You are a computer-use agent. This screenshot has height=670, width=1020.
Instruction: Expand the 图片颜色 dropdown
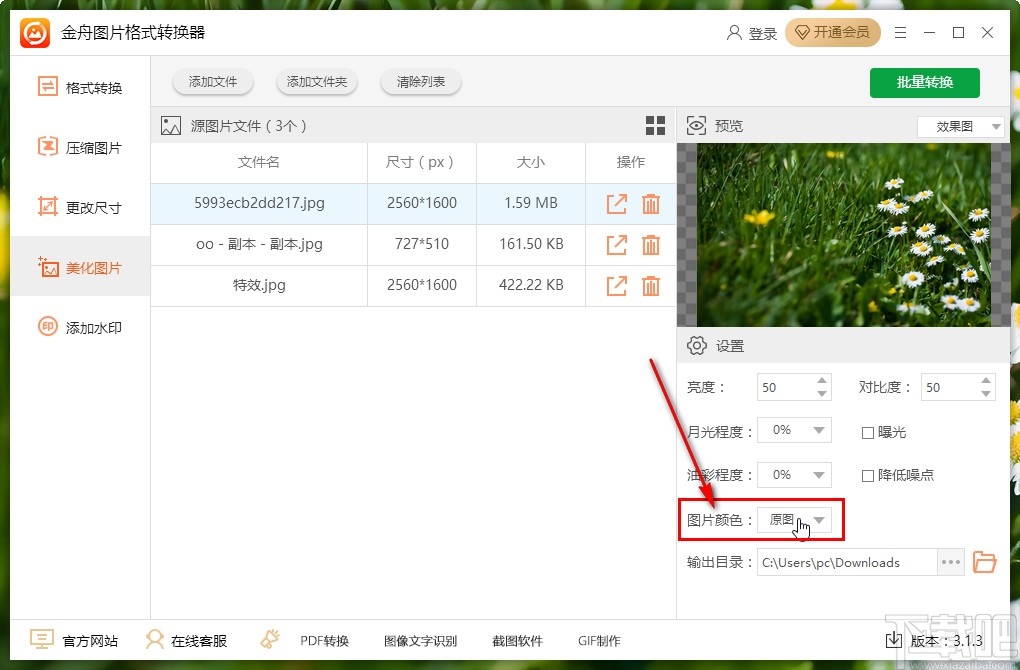[x=794, y=520]
